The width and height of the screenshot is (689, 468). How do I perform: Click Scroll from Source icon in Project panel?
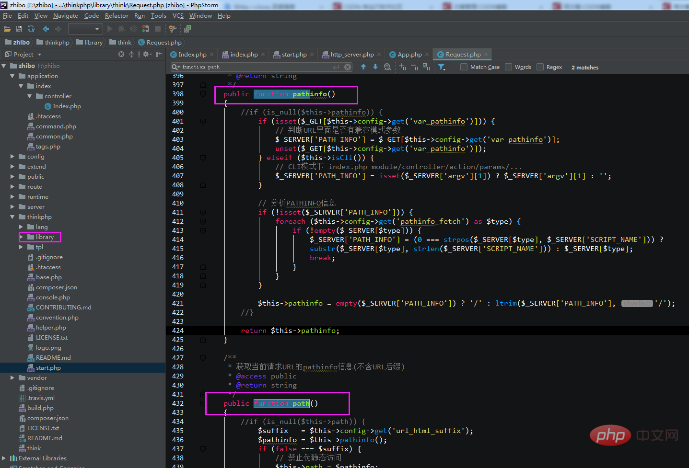tap(121, 54)
